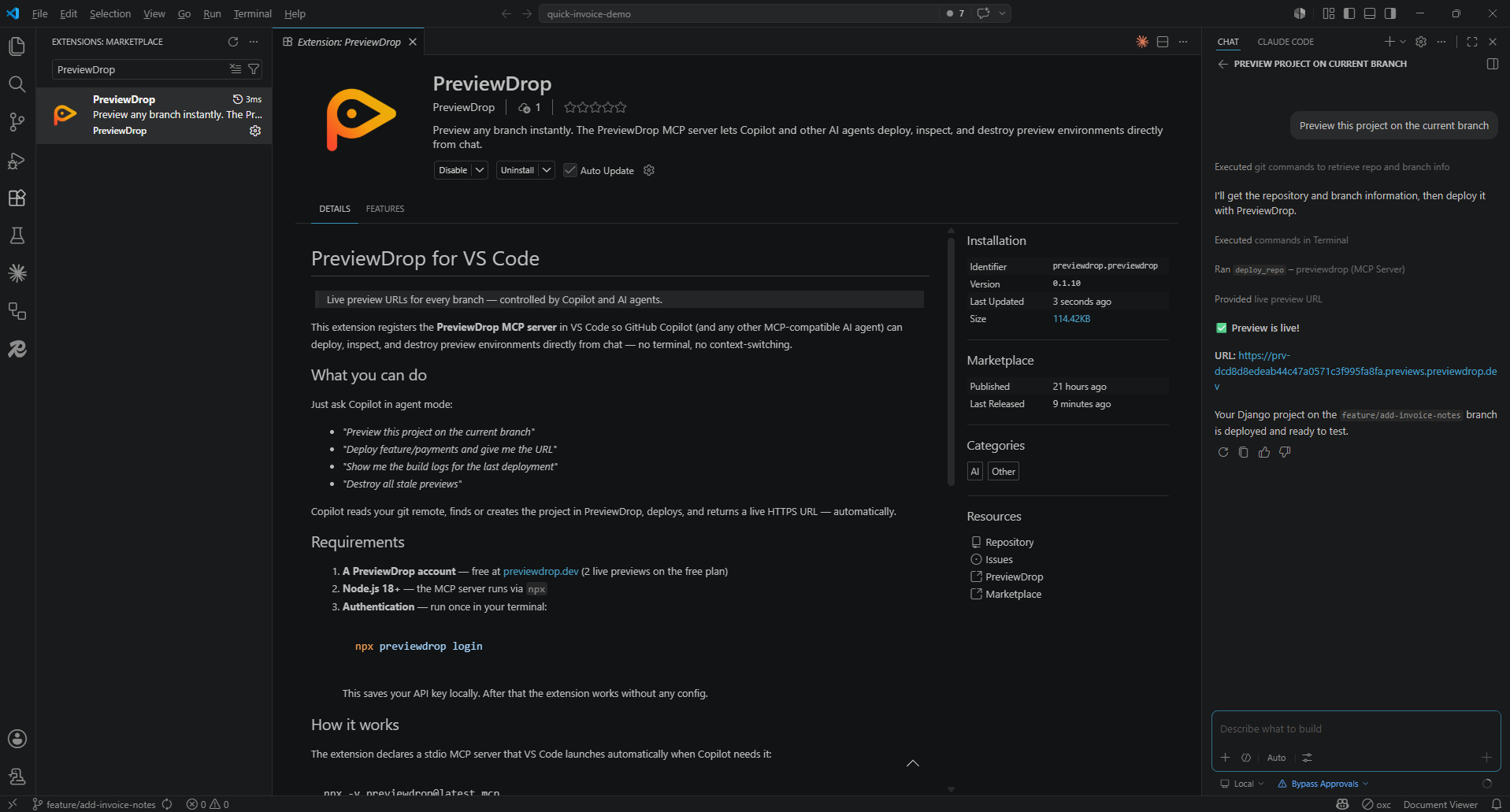Open Bypass Approvals dropdown
This screenshot has width=1510, height=812.
(1323, 784)
